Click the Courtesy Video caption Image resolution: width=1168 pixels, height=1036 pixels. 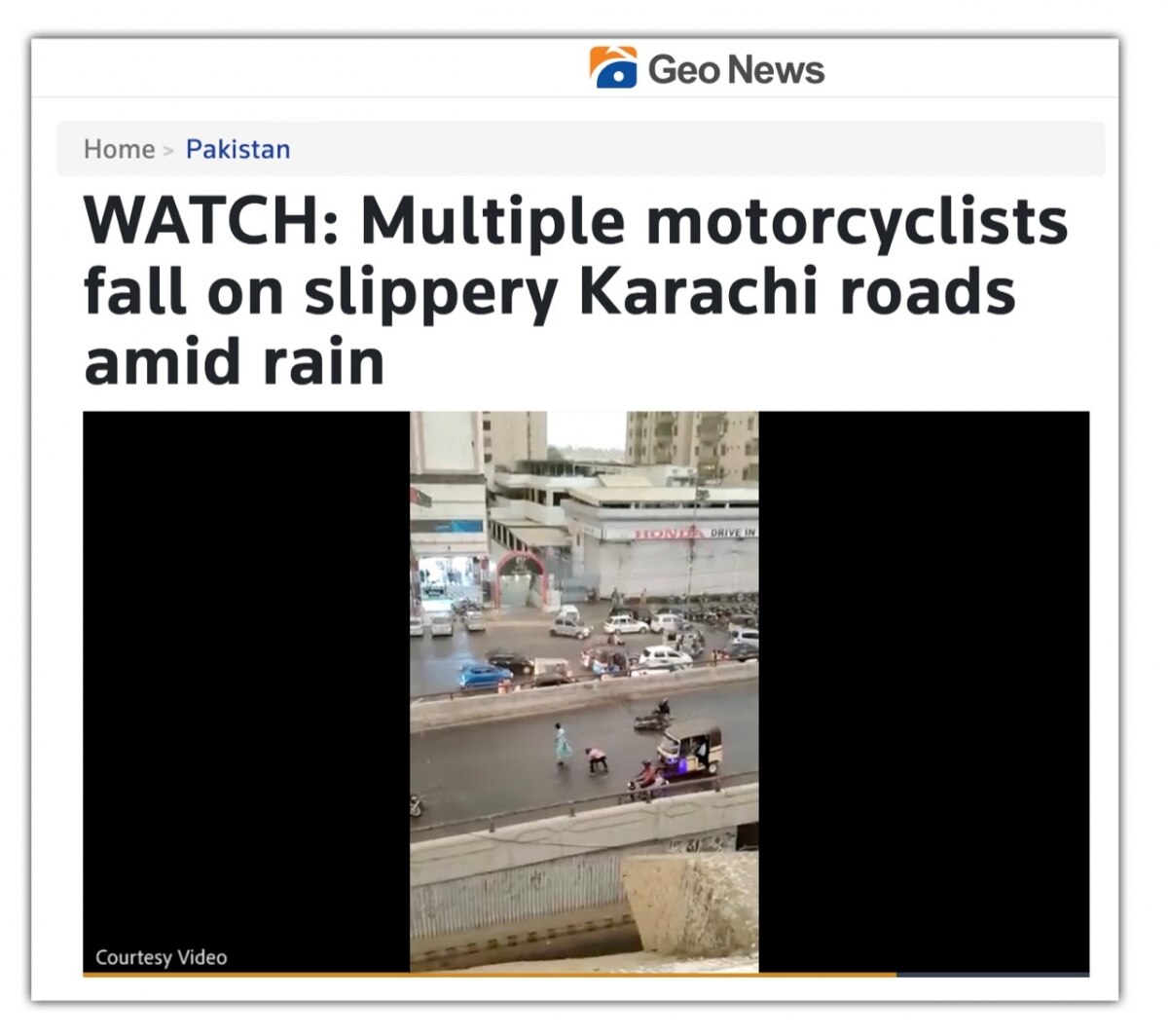161,957
